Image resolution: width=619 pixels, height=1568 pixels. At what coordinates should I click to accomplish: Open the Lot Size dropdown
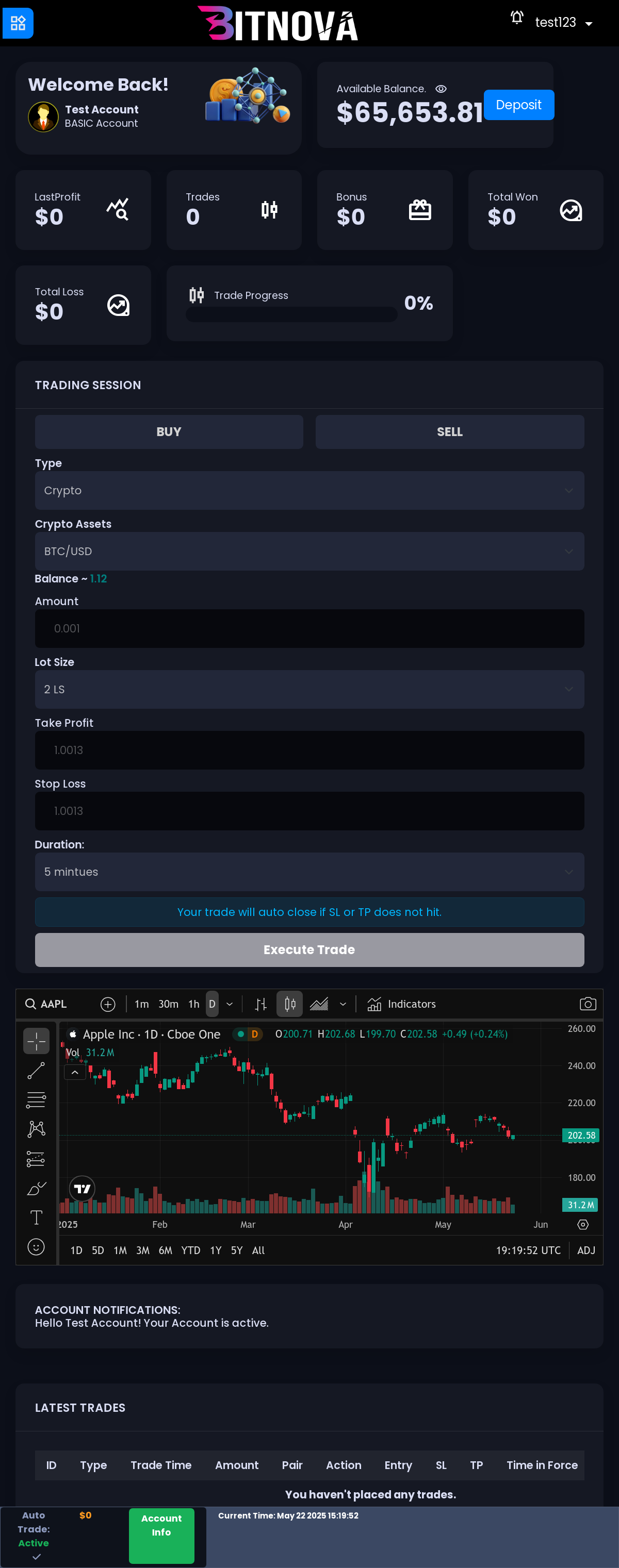pos(309,689)
